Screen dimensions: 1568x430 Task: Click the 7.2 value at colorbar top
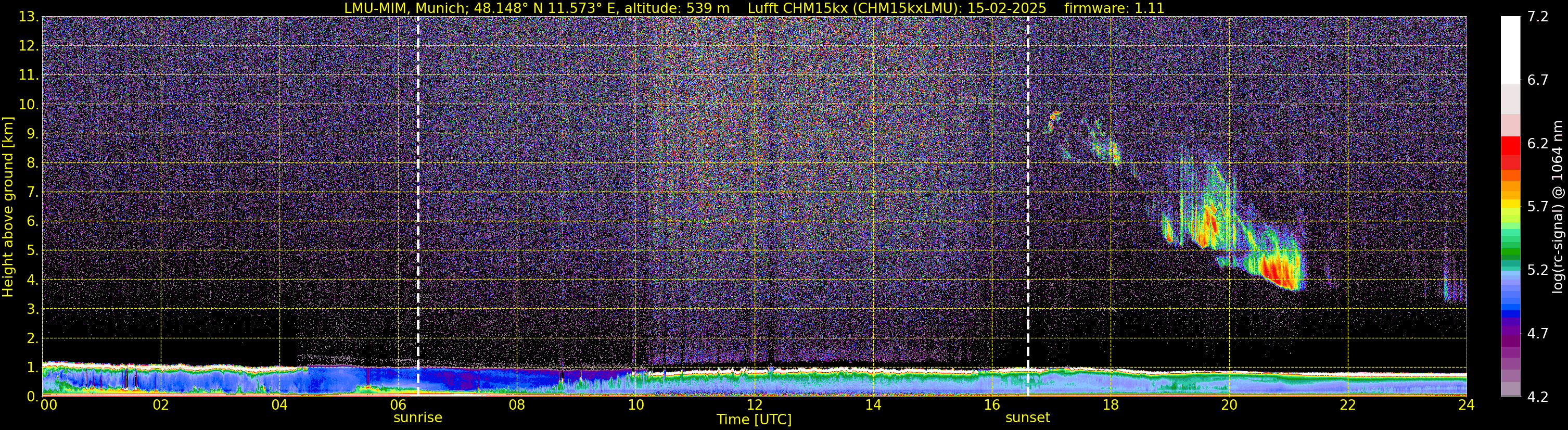click(1538, 17)
